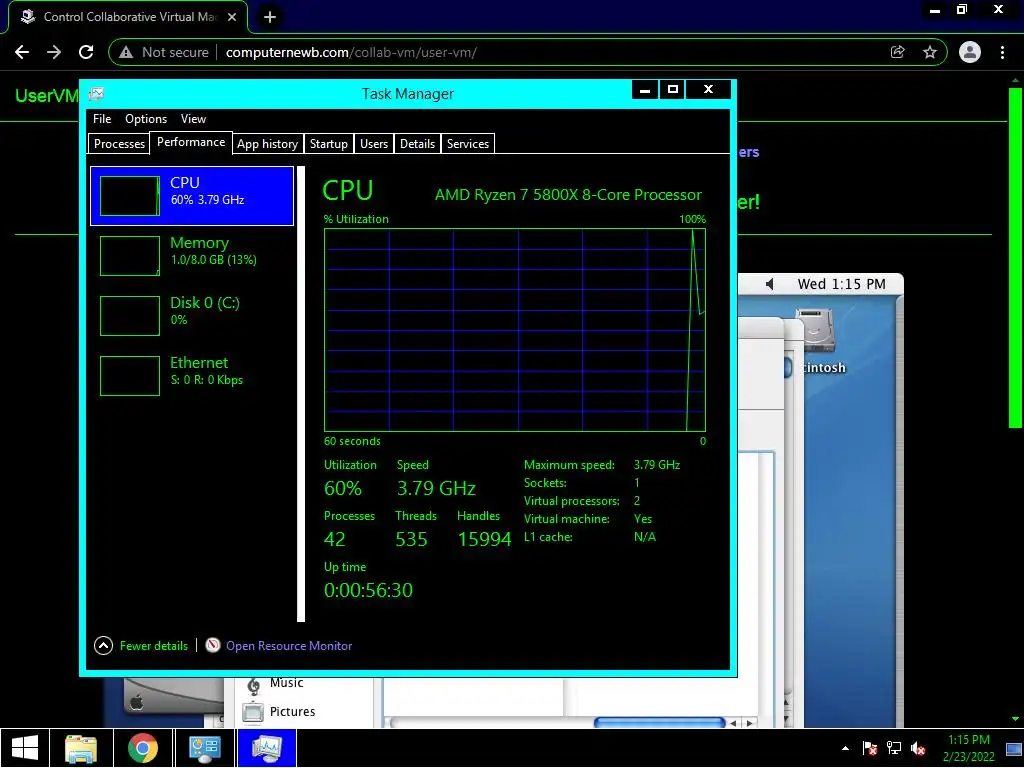Click the Mac volume speaker icon
The width and height of the screenshot is (1024, 768).
point(770,284)
